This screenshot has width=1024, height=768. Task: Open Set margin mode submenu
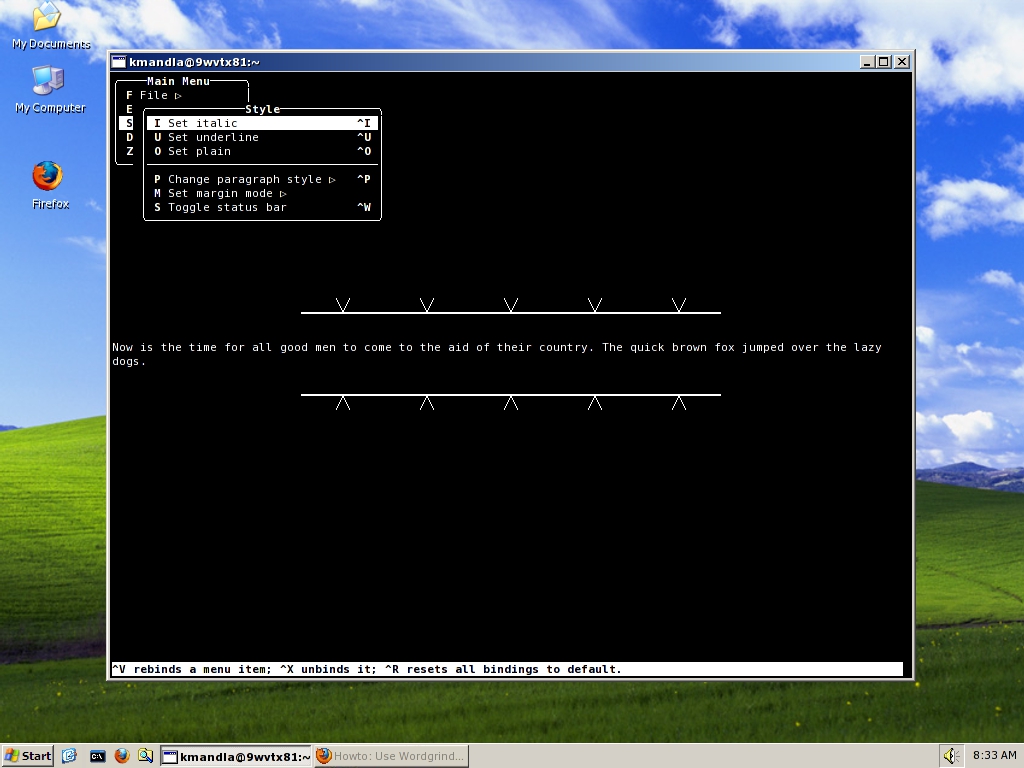coord(262,193)
